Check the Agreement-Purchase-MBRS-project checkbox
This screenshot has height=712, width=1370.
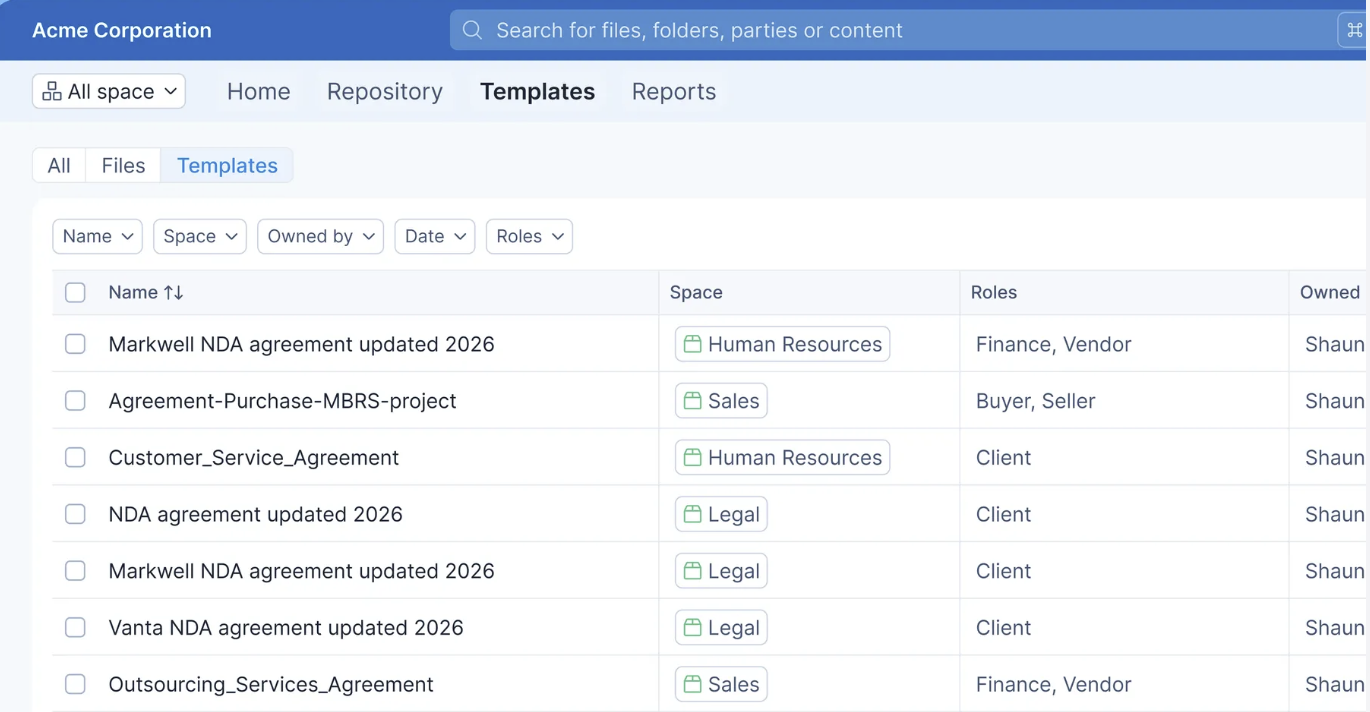75,401
